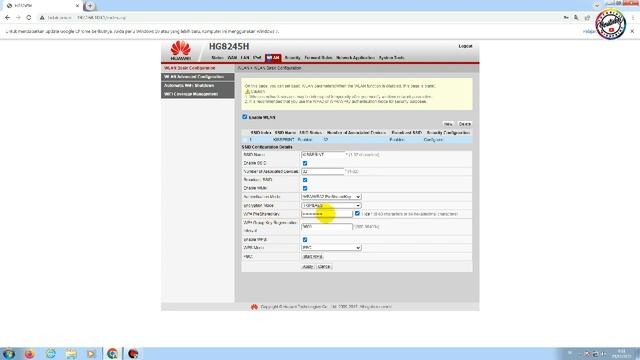Open the LAN tab
This screenshot has width=640, height=360.
(x=245, y=58)
